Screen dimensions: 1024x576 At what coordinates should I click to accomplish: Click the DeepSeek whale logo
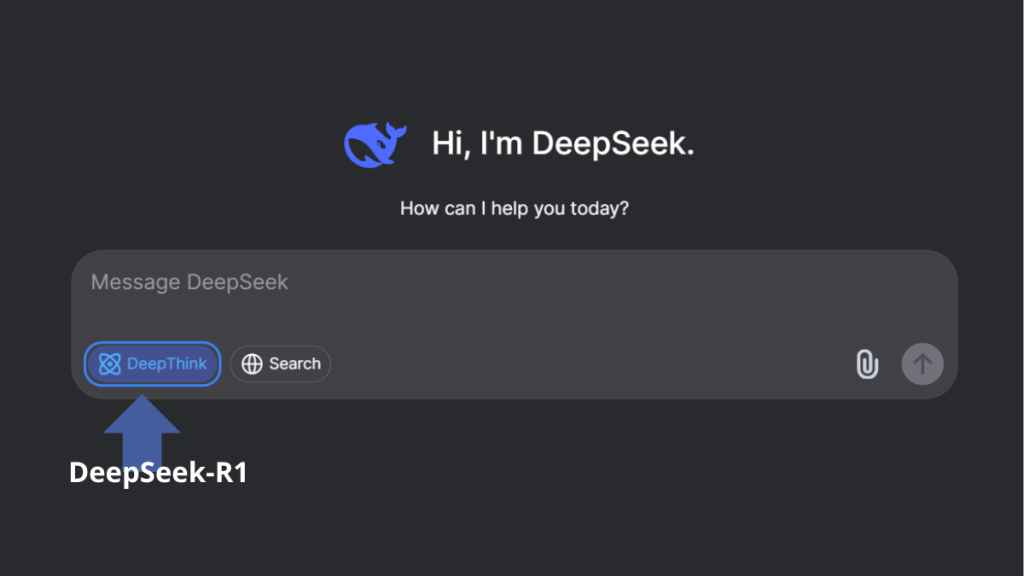point(373,144)
